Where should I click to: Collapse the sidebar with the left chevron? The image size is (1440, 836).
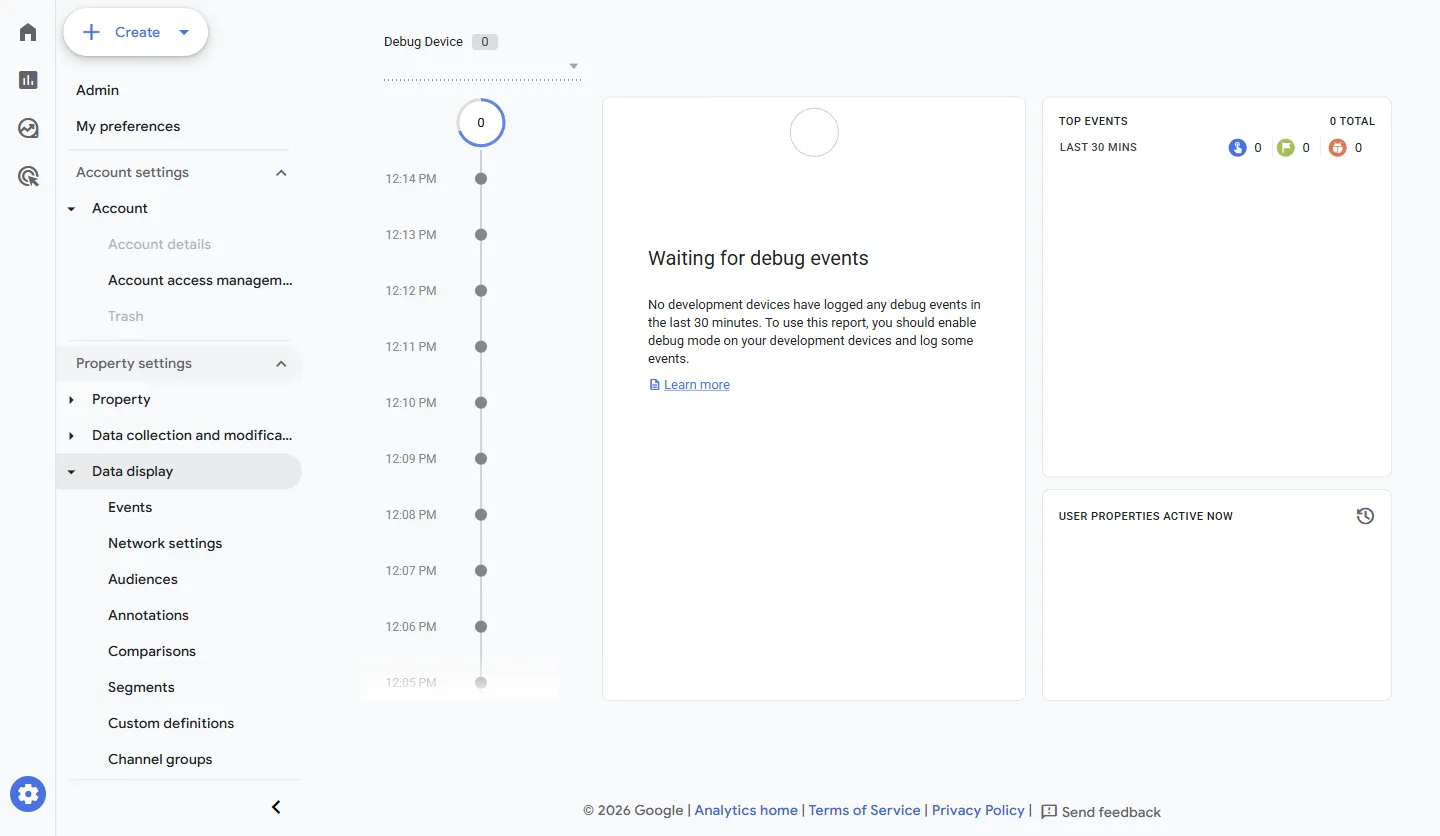(x=277, y=807)
